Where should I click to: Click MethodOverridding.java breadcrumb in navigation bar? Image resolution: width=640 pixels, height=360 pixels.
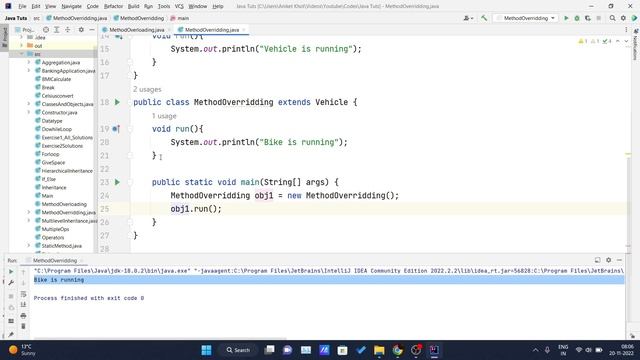click(x=76, y=18)
